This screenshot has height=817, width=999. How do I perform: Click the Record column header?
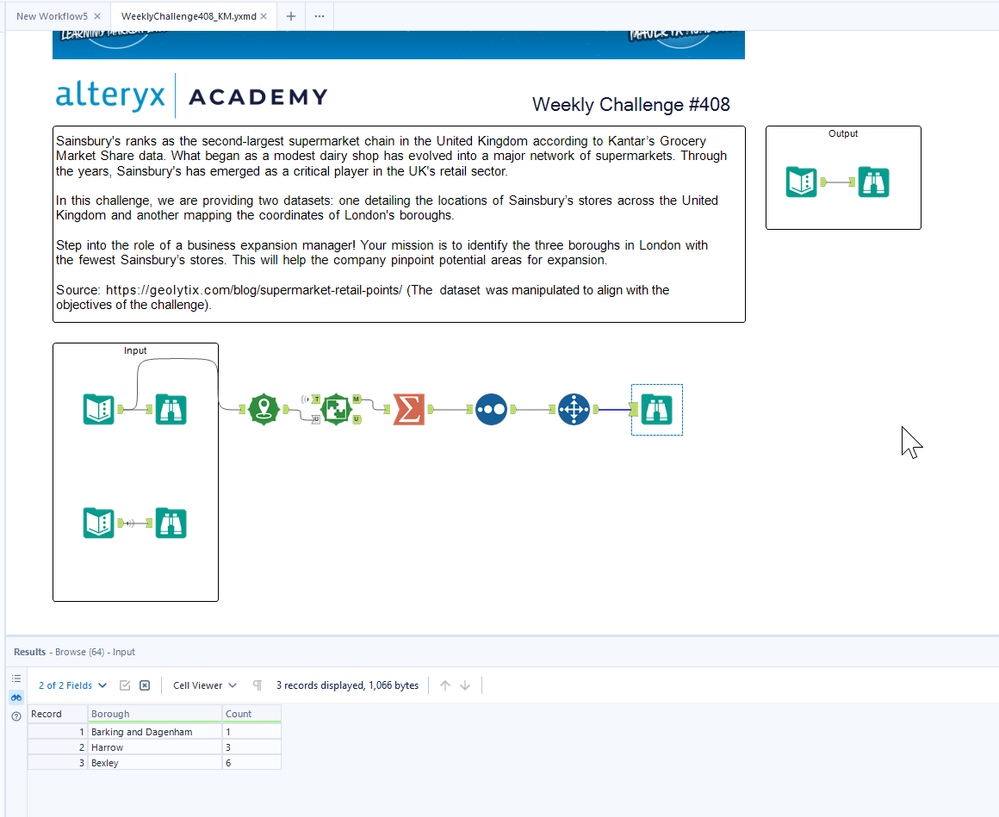[57, 714]
